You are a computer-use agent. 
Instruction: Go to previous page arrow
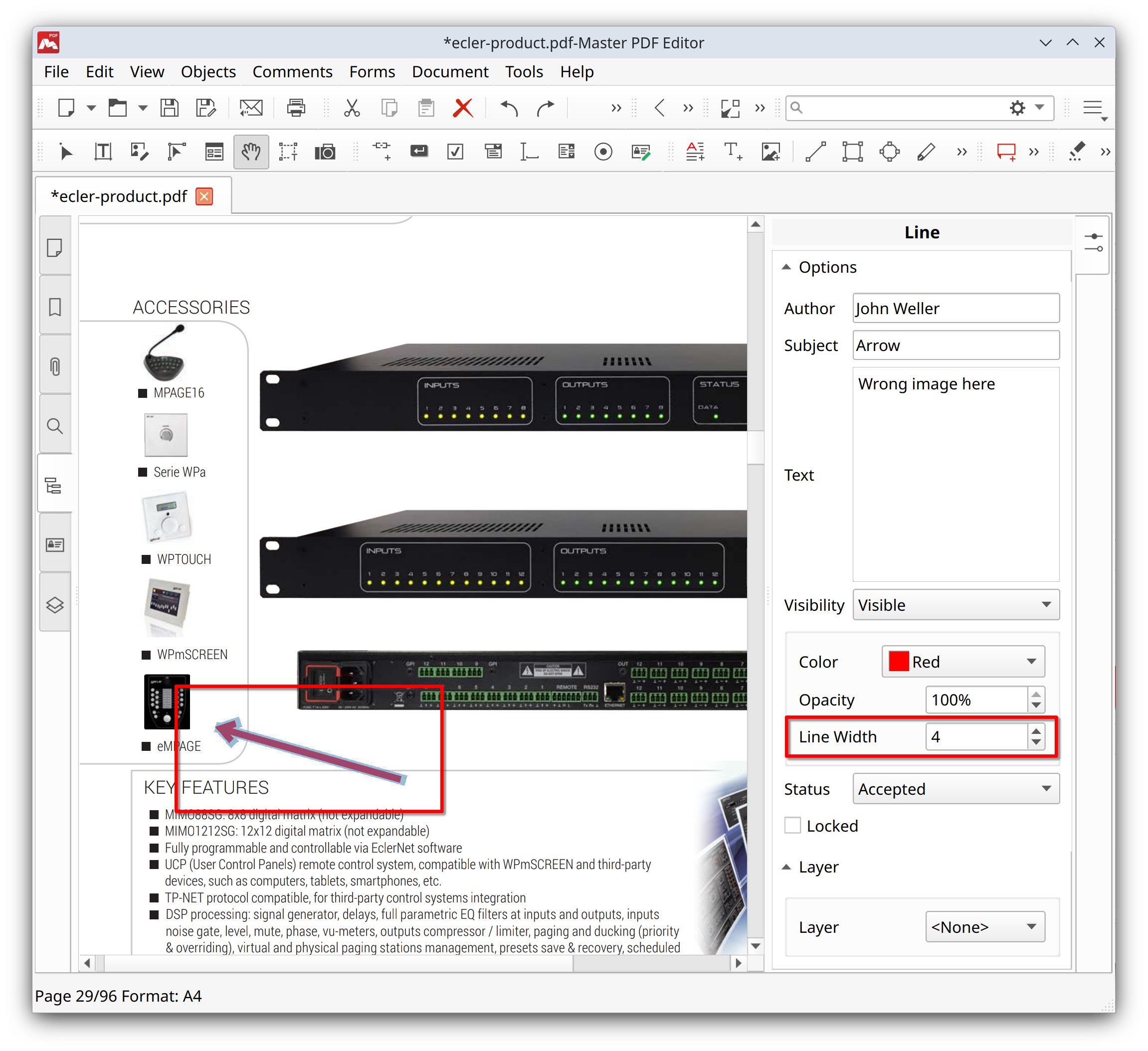pos(659,108)
